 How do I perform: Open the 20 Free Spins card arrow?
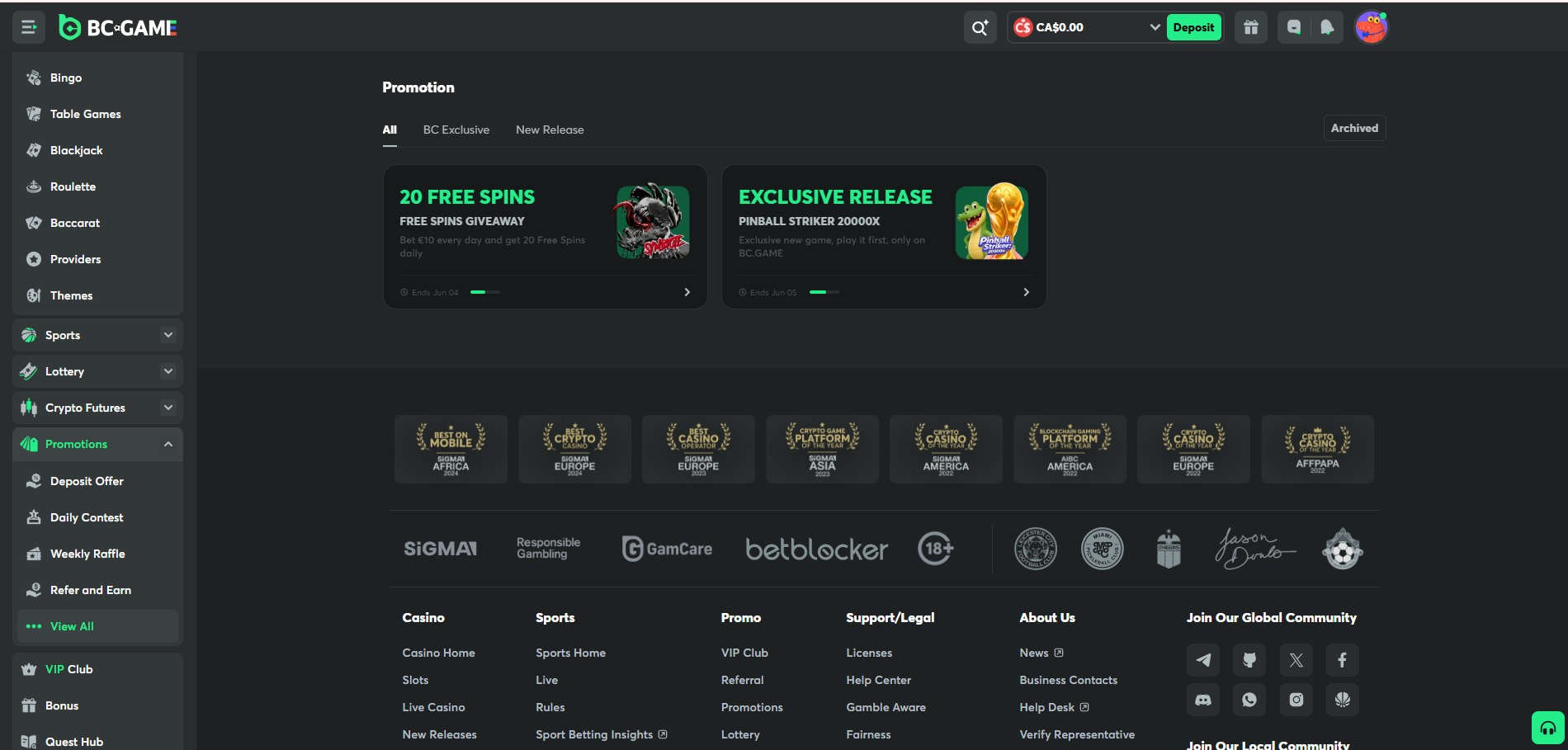coord(687,292)
